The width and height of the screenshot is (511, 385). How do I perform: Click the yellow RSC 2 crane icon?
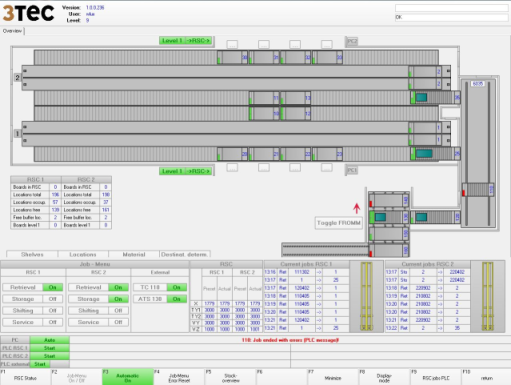coord(487,297)
